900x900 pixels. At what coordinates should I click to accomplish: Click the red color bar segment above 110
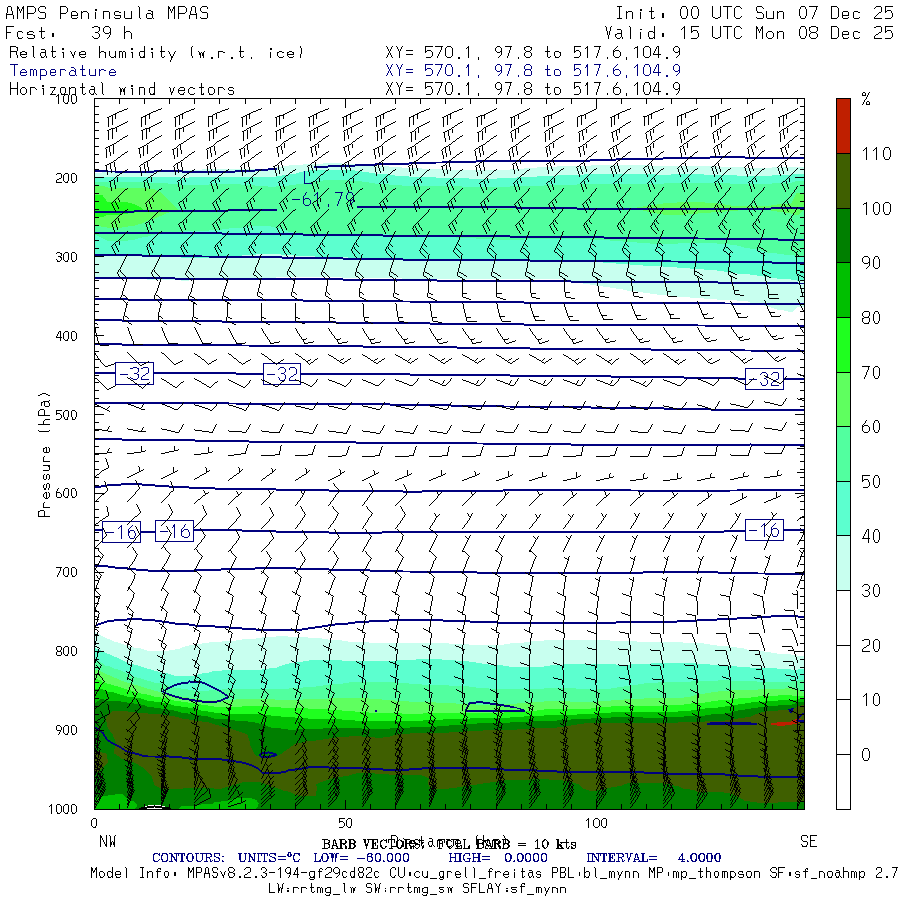coord(843,126)
